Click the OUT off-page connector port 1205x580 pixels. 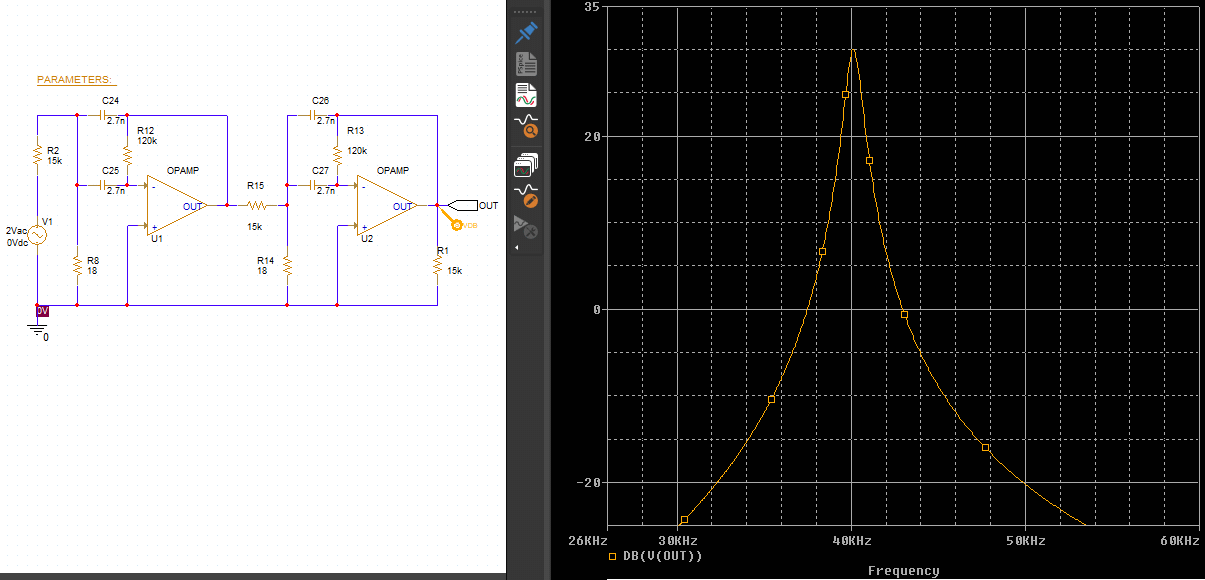[463, 206]
